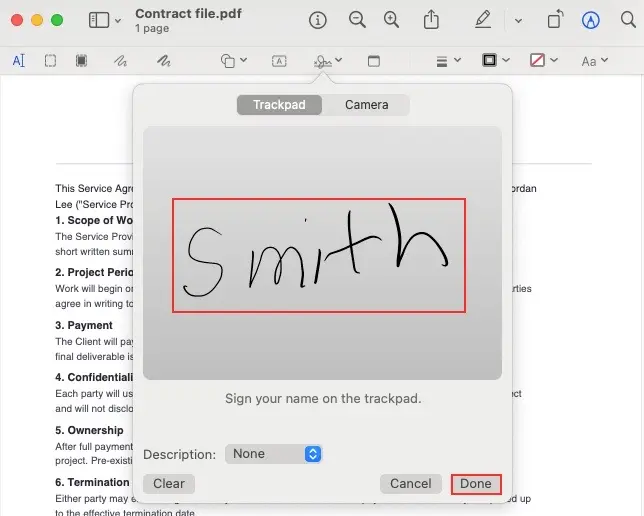The height and width of the screenshot is (516, 644).
Task: Expand the Sign dropdown arrow
Action: (x=338, y=60)
